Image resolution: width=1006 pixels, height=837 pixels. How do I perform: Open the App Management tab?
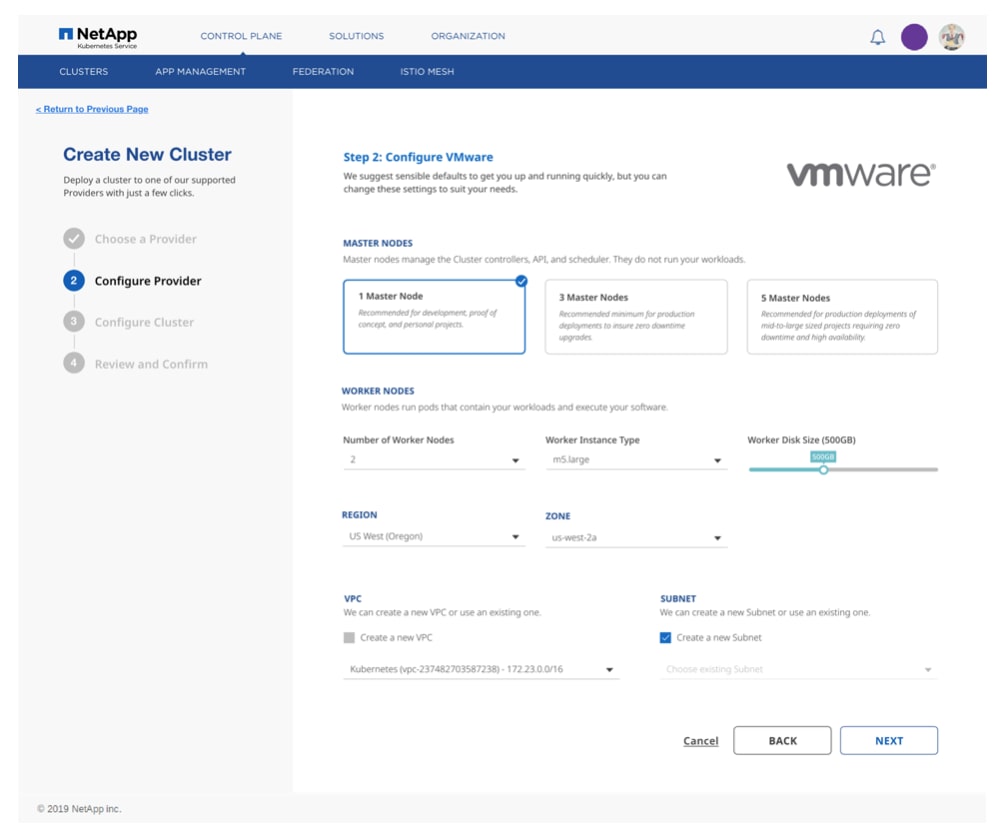coord(200,72)
